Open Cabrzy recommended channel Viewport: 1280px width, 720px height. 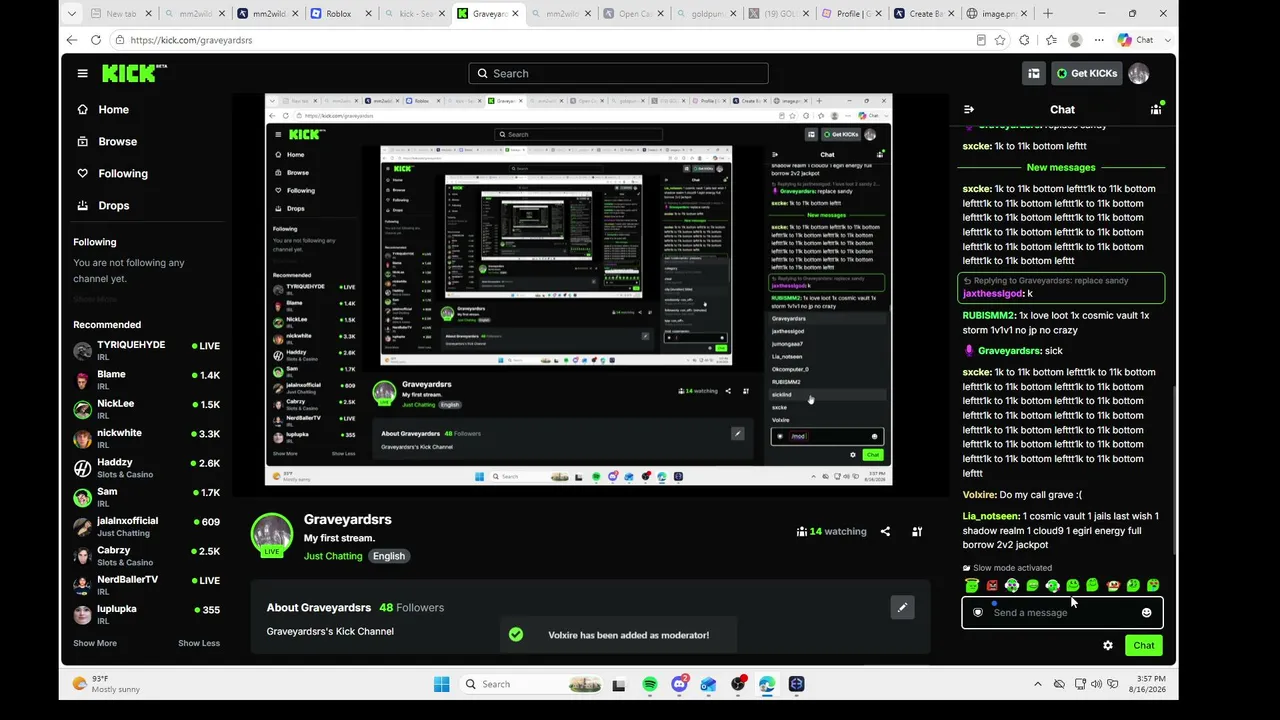click(x=146, y=556)
